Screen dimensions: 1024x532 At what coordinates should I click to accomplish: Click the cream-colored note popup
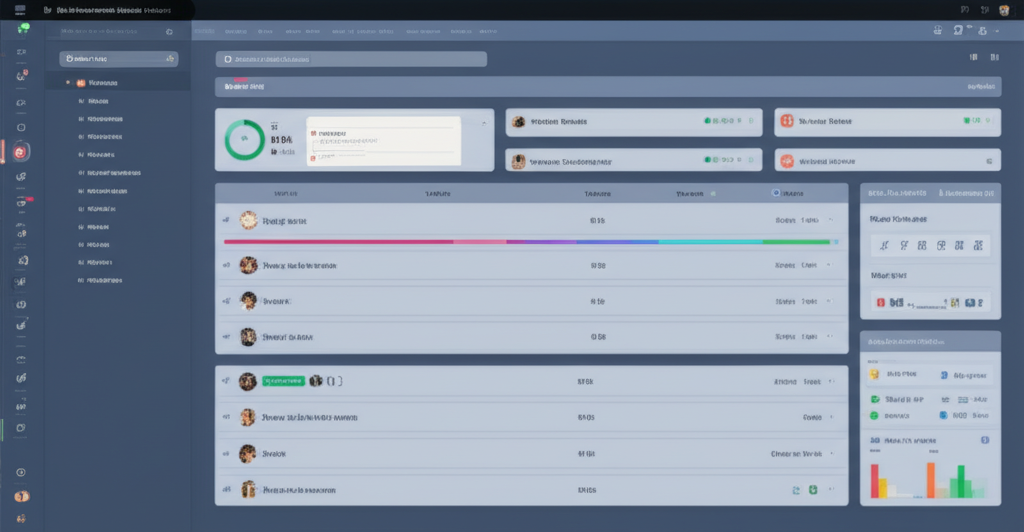coord(383,141)
